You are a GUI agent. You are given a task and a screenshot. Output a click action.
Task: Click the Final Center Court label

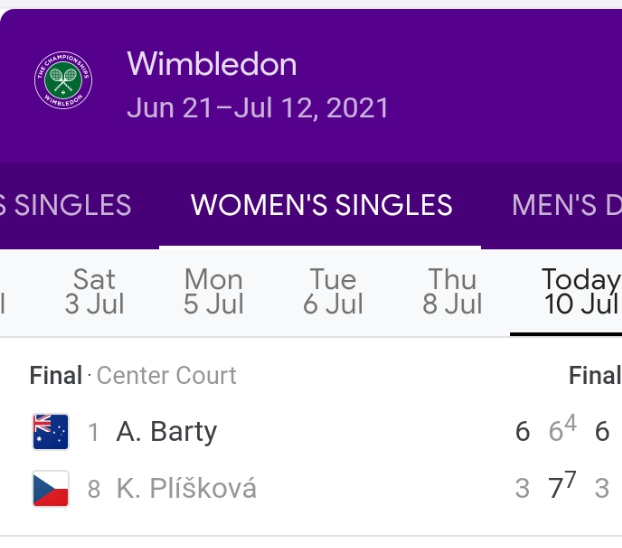(133, 376)
